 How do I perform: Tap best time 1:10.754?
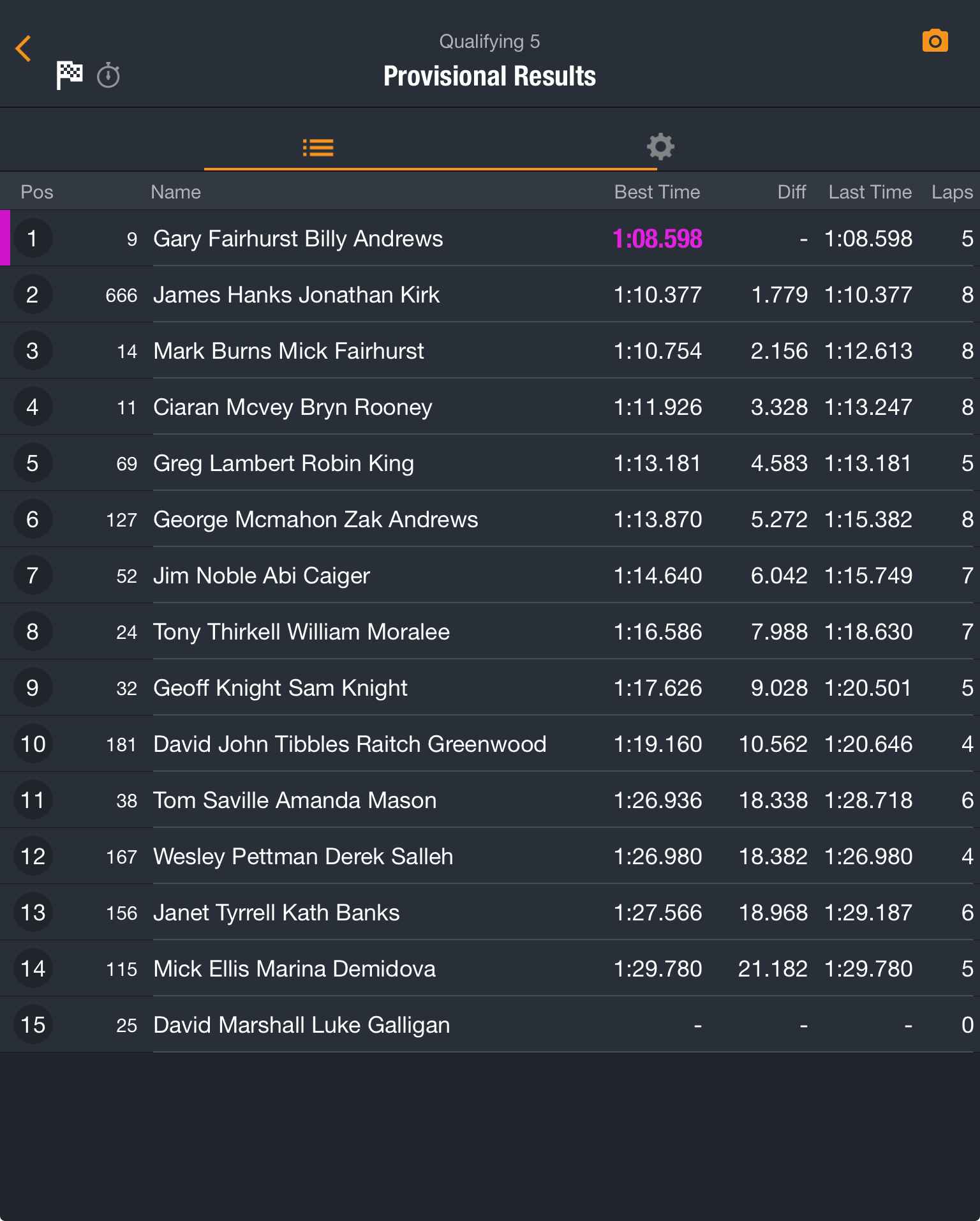[657, 351]
